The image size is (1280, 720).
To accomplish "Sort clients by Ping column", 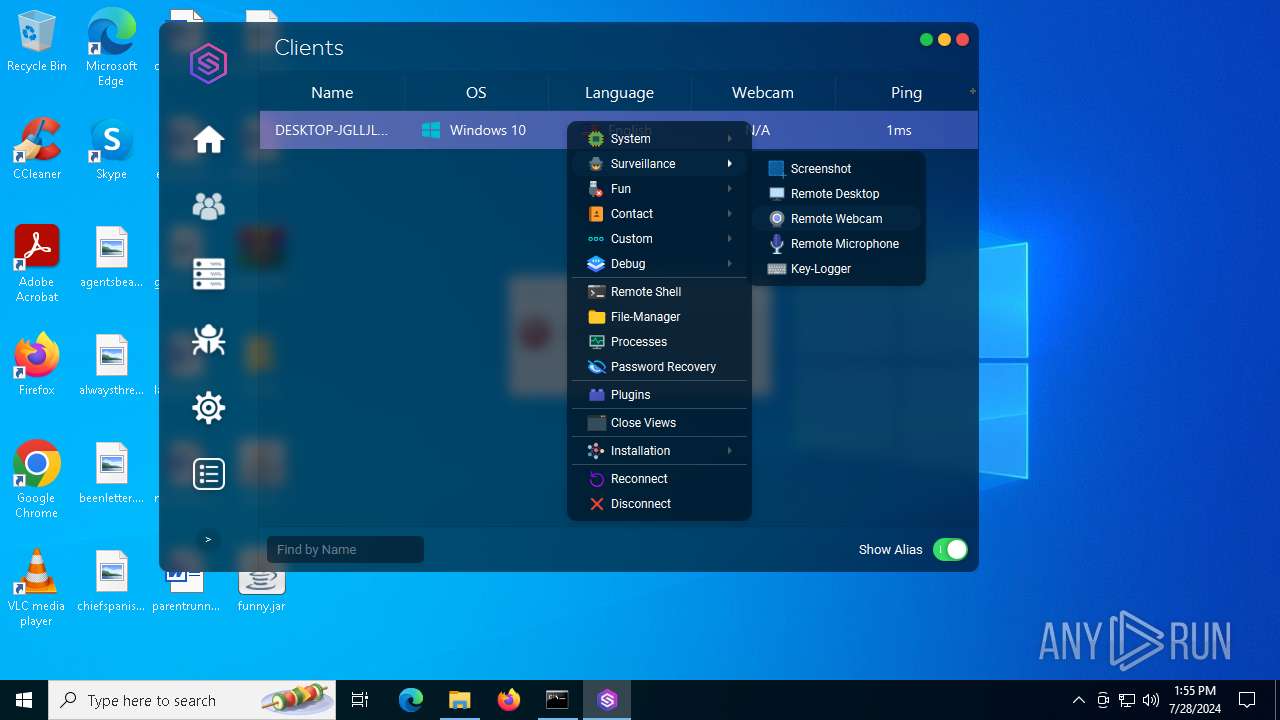I will 906,92.
